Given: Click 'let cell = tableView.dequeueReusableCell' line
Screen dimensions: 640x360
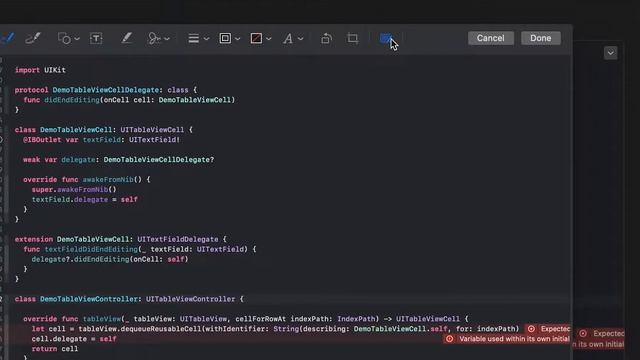Looking at the screenshot, I should pyautogui.click(x=276, y=329).
